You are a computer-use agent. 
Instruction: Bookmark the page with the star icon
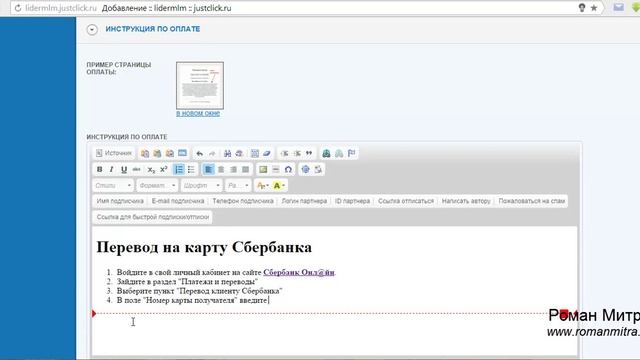(x=594, y=8)
